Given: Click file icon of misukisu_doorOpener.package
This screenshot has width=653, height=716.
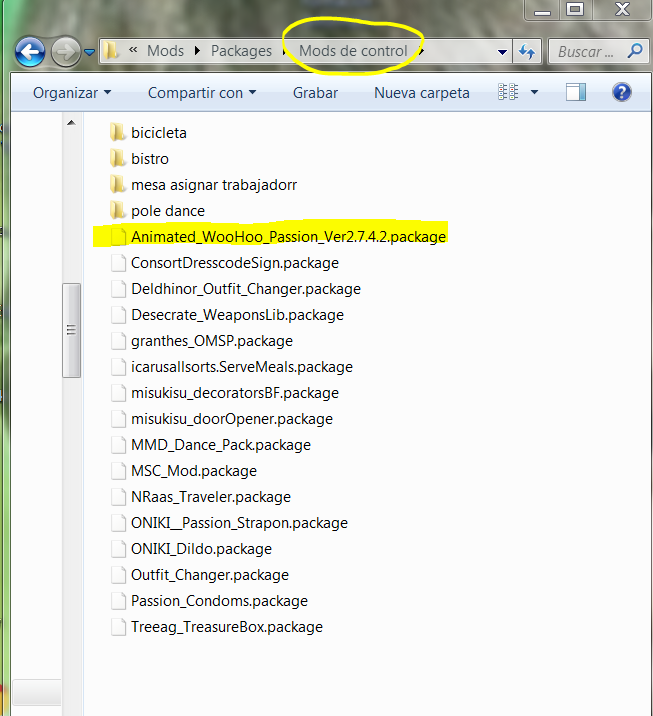Looking at the screenshot, I should click(118, 419).
